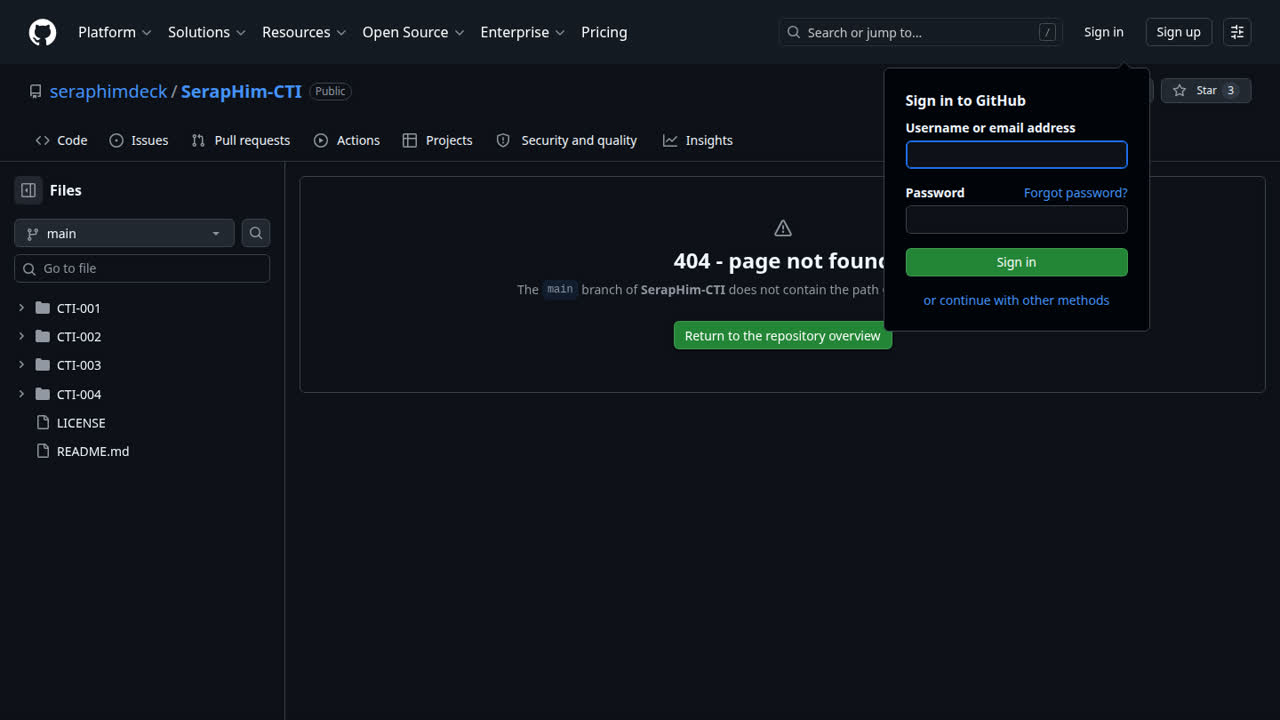Screen dimensions: 1280x720
Task: Open the appearance settings icon button
Action: [1237, 32]
